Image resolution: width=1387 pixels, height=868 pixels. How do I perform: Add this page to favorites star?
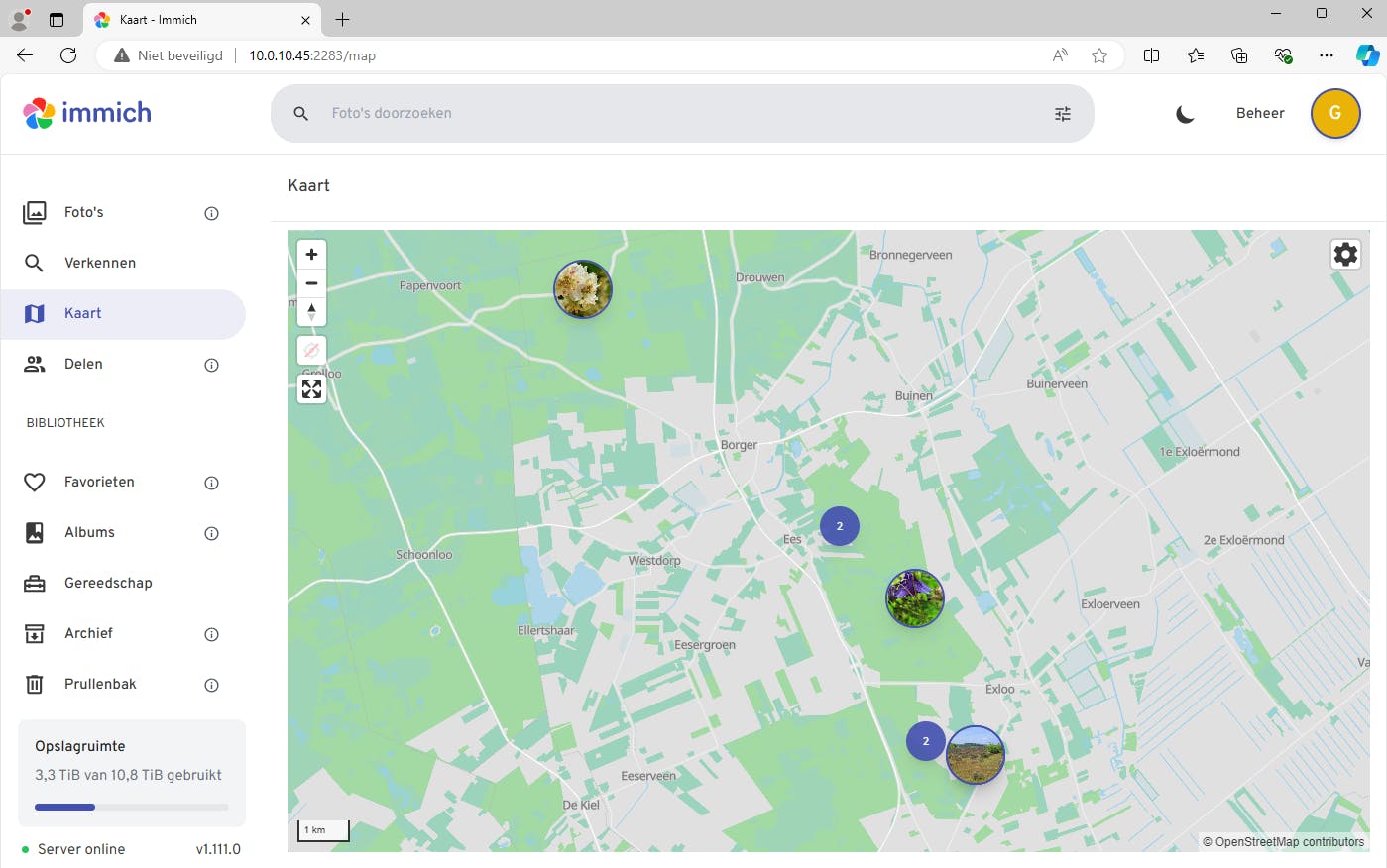(x=1099, y=55)
